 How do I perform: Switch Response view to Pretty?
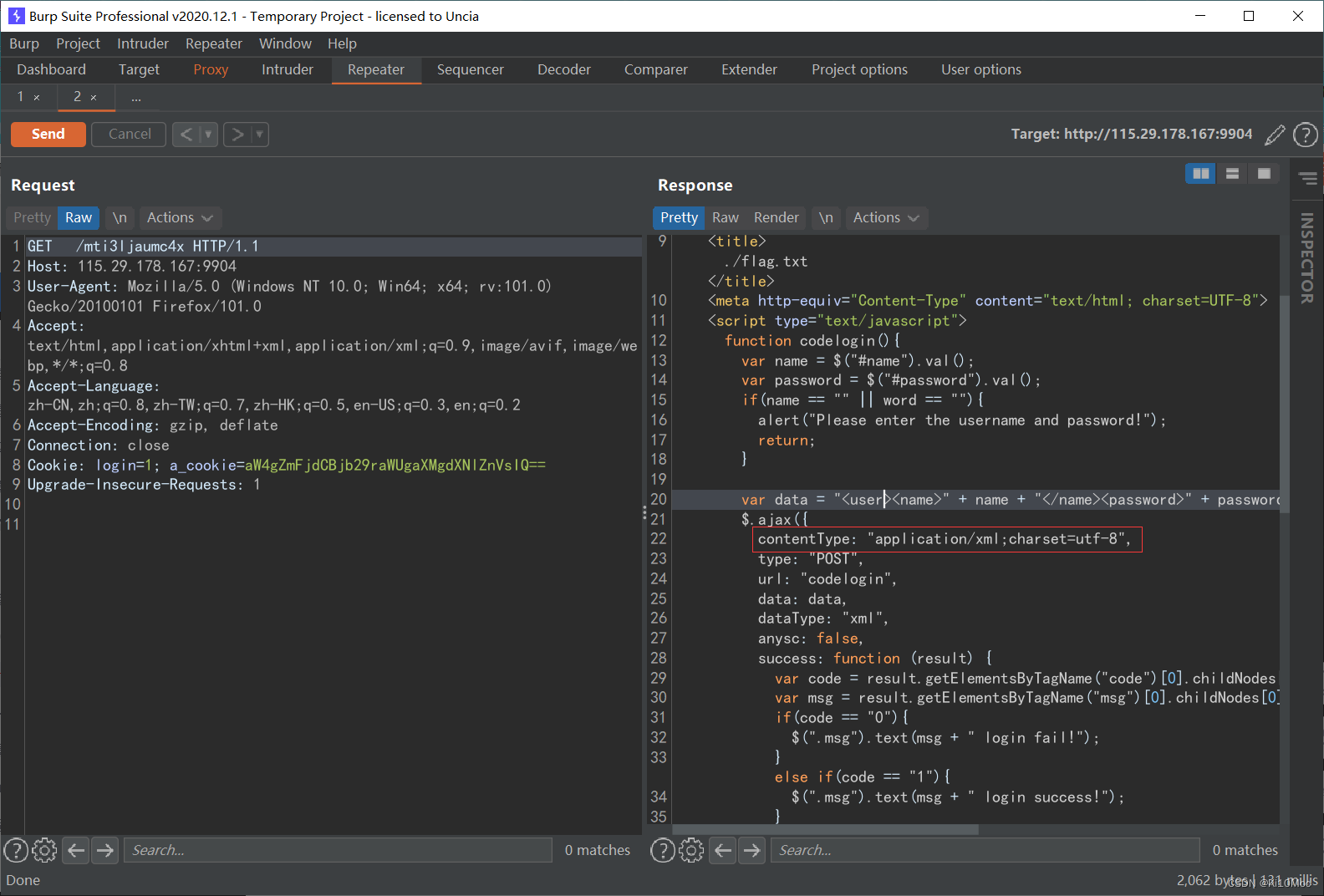tap(679, 217)
